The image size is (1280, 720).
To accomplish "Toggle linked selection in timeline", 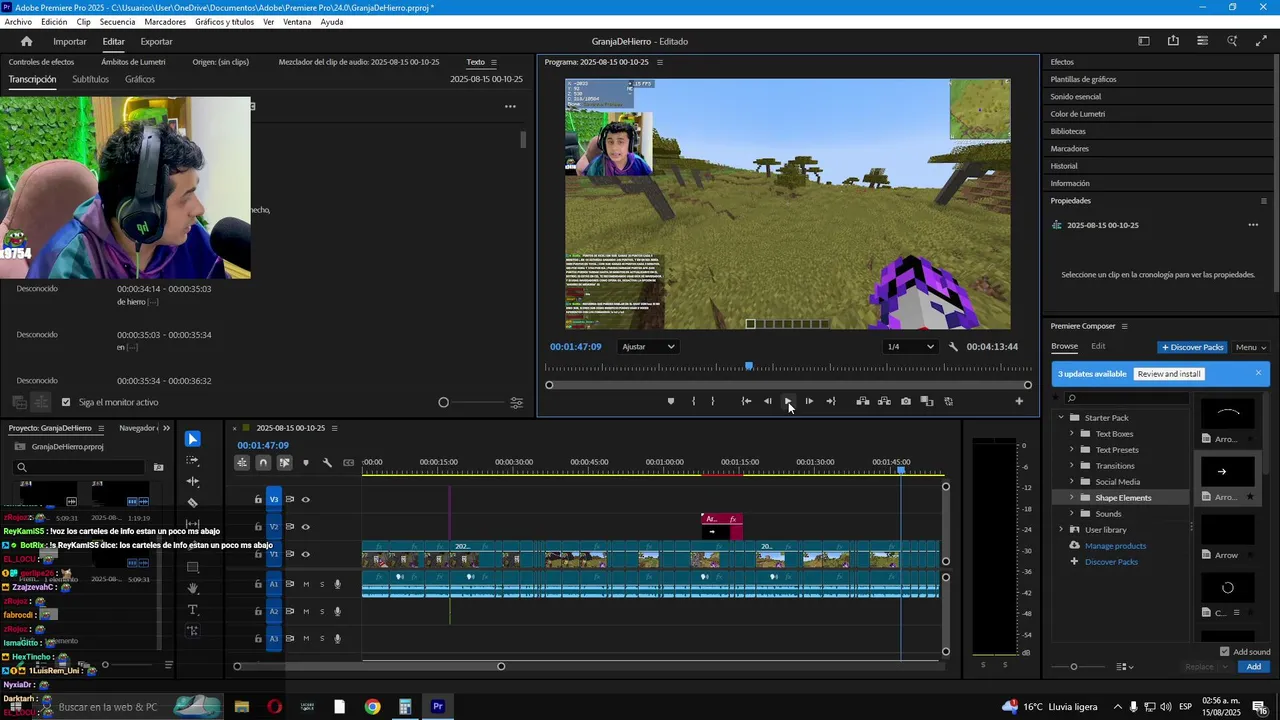I will (284, 462).
